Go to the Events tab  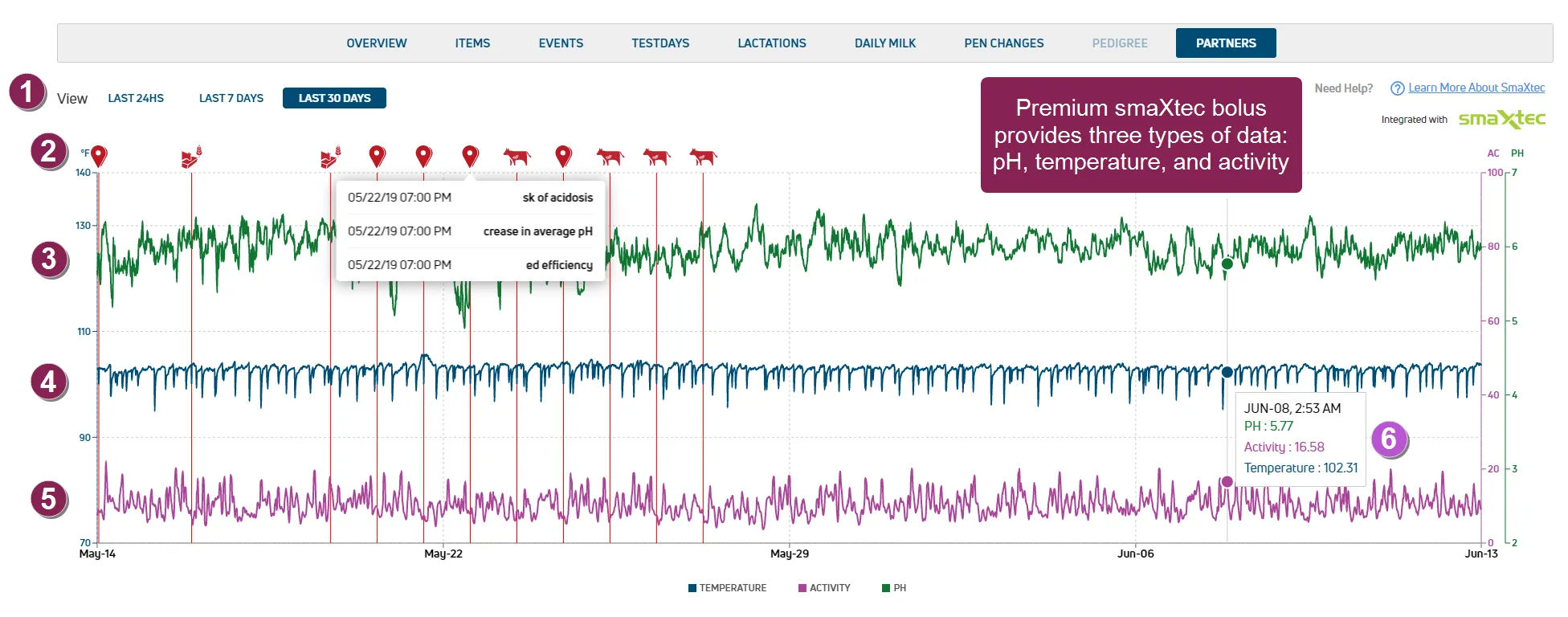click(561, 43)
